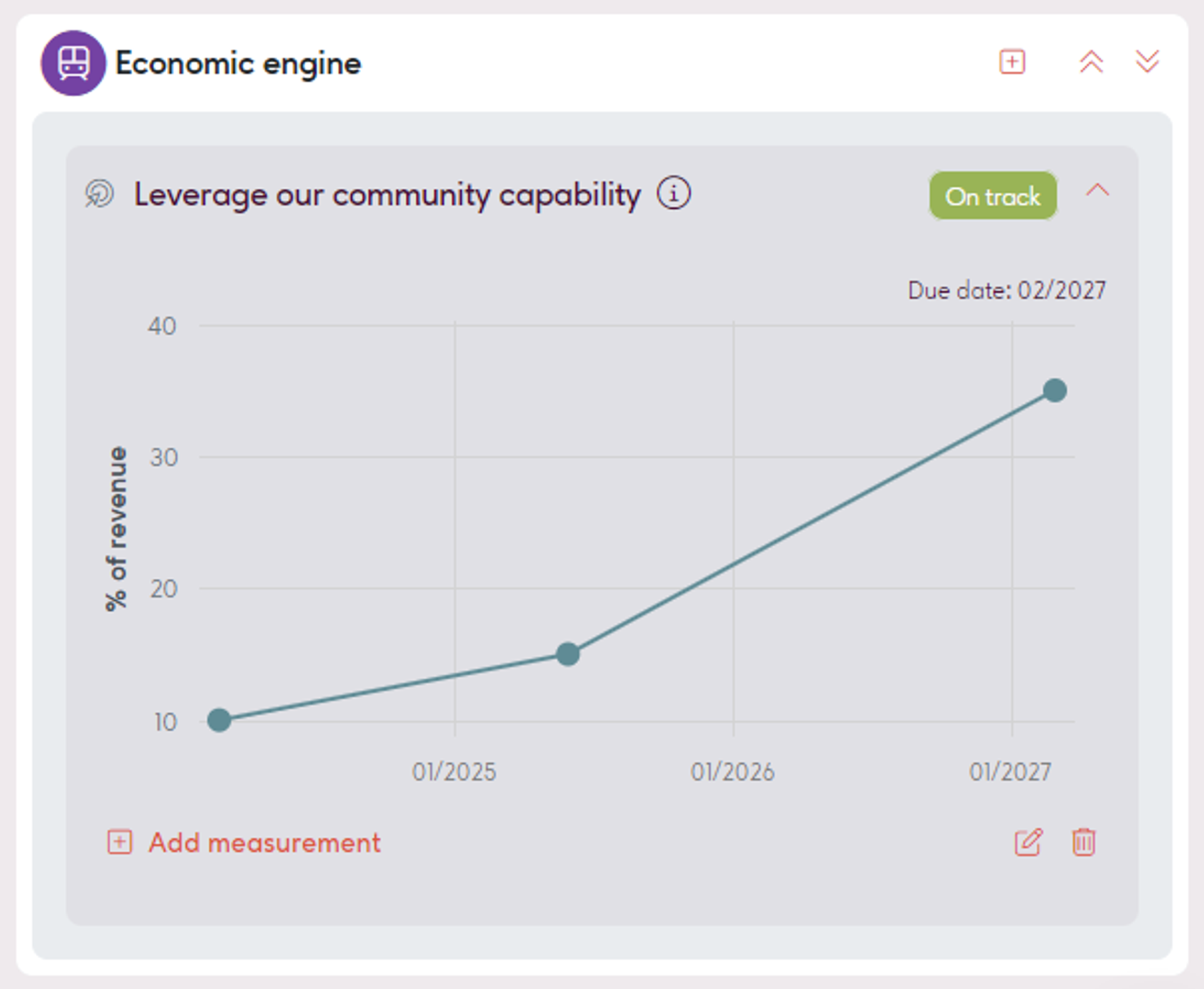Click the % of revenue axis title
Viewport: 1204px width, 989px height.
coord(117,528)
